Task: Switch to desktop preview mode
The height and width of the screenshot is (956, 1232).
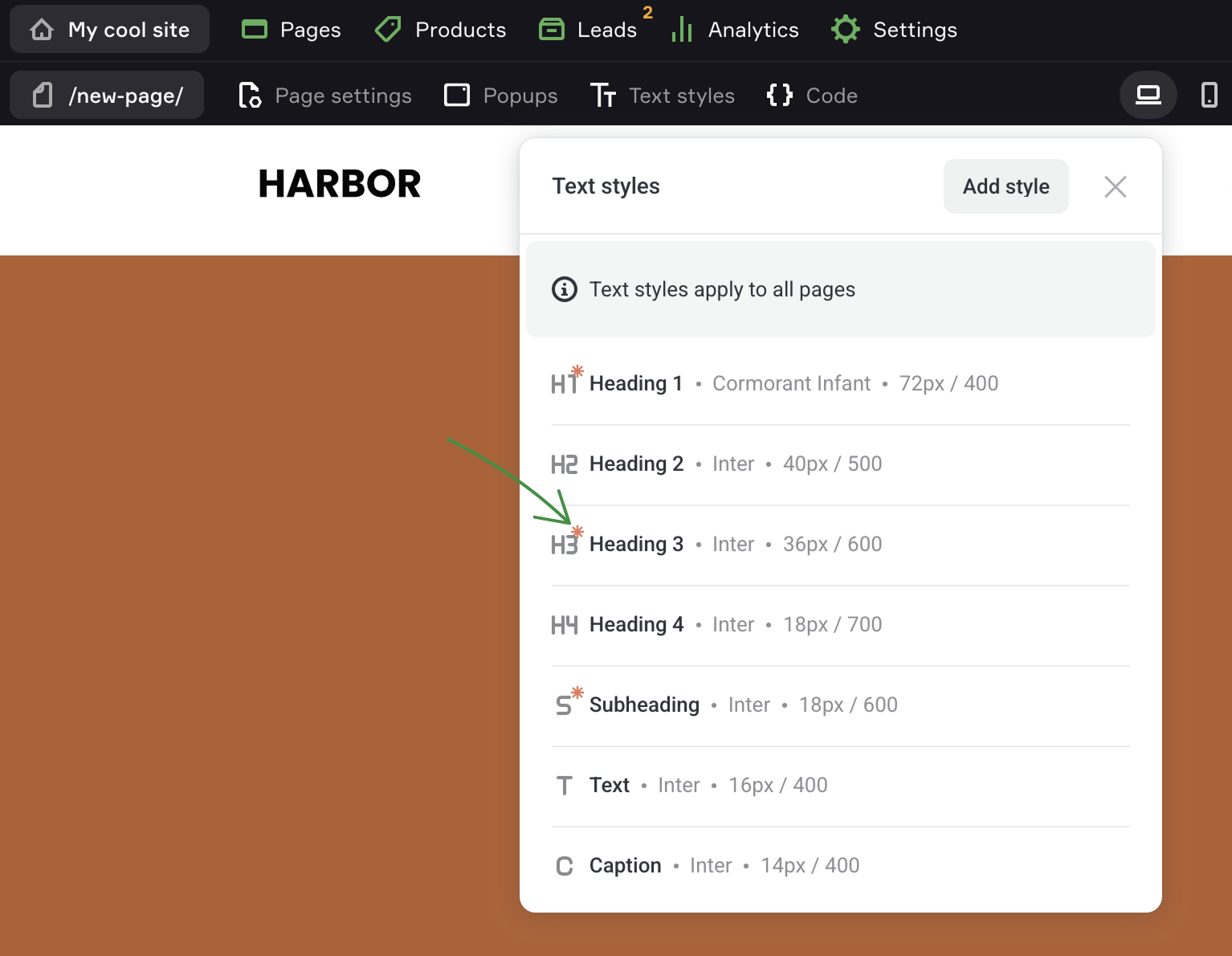Action: [1148, 95]
